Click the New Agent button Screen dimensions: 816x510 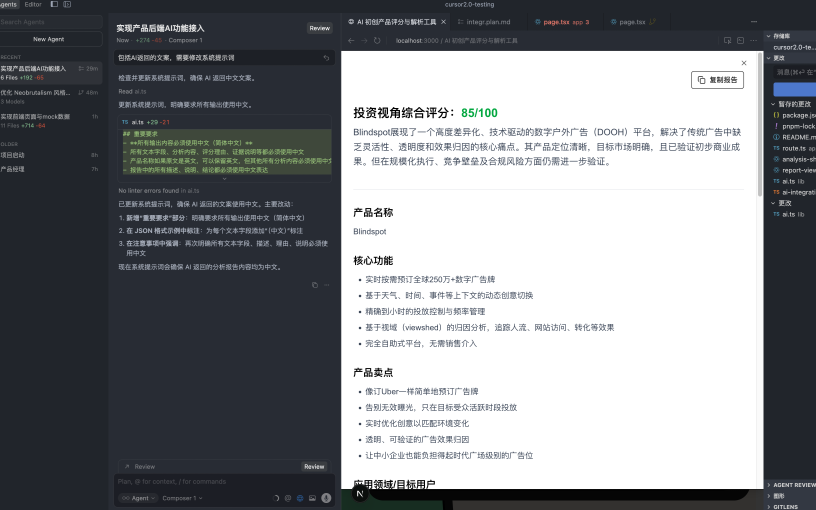[x=49, y=39]
